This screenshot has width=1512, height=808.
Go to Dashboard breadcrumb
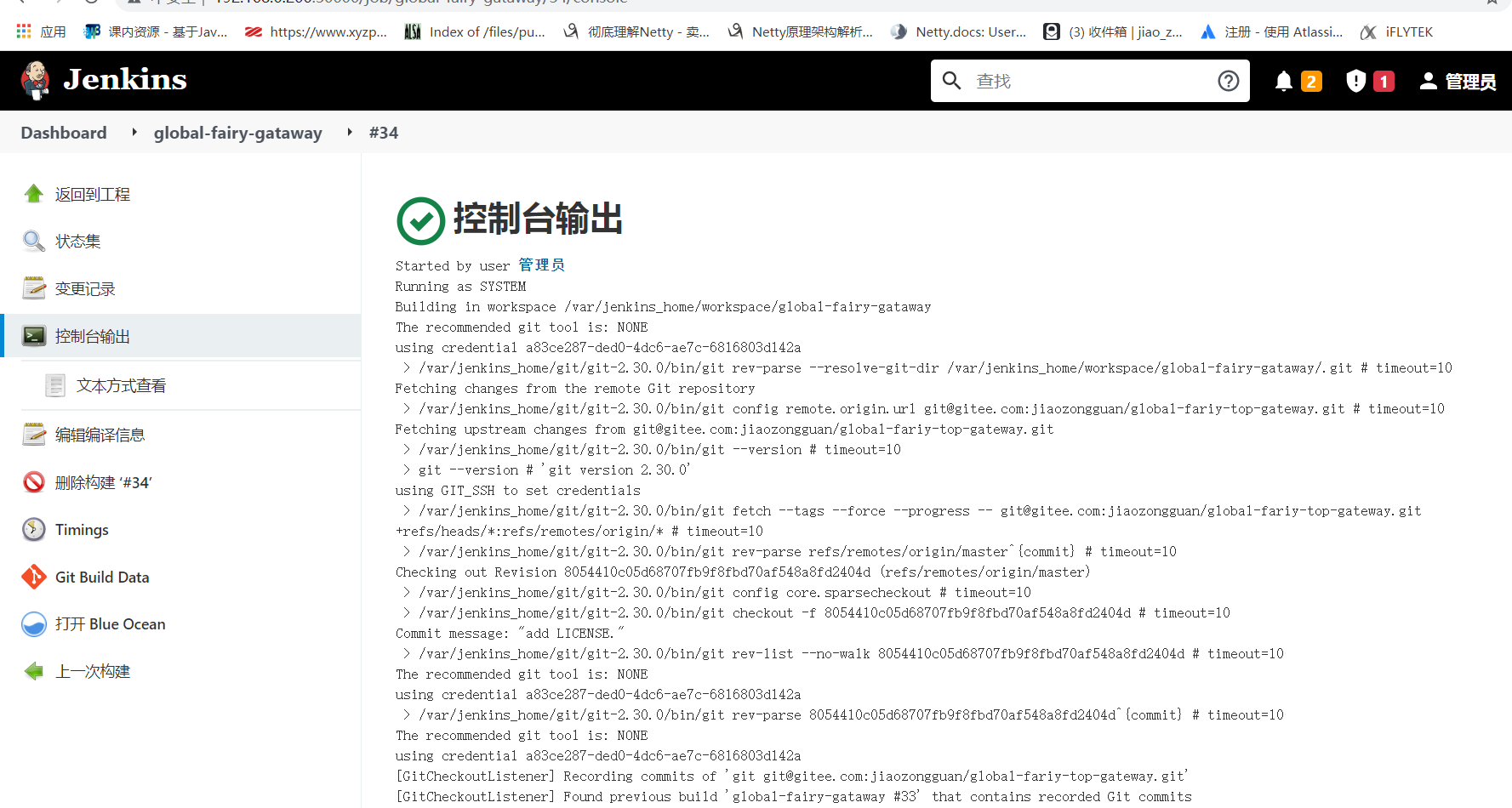tap(64, 133)
